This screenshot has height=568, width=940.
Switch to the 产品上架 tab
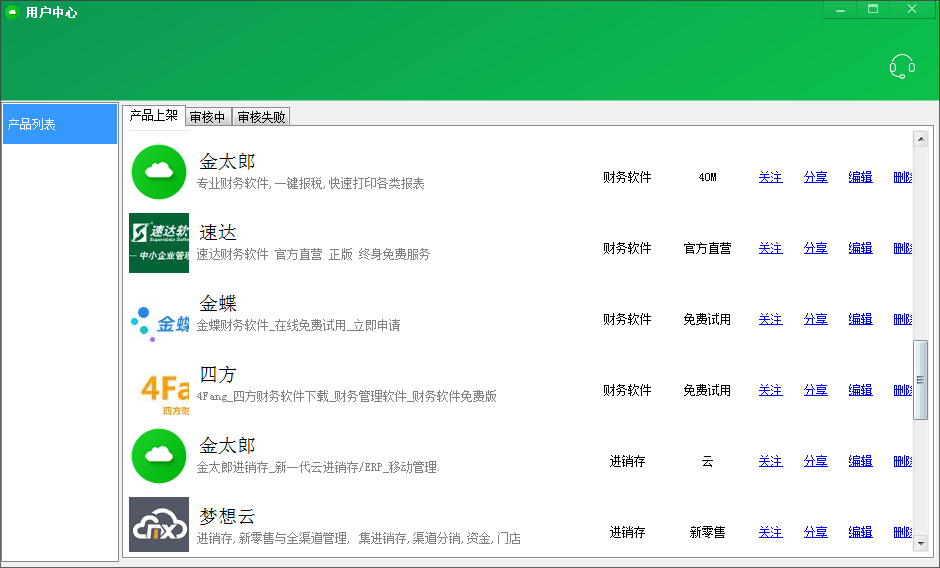coord(153,115)
